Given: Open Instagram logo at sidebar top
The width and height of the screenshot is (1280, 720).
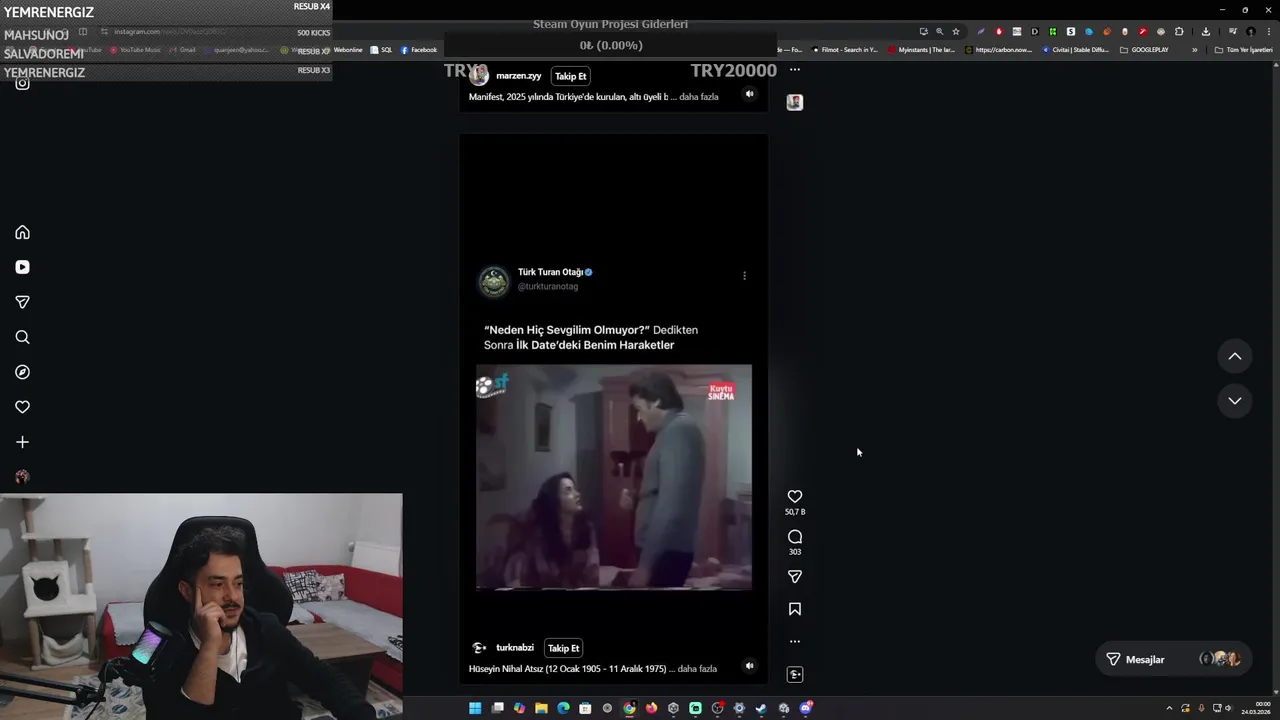Looking at the screenshot, I should click(x=22, y=83).
